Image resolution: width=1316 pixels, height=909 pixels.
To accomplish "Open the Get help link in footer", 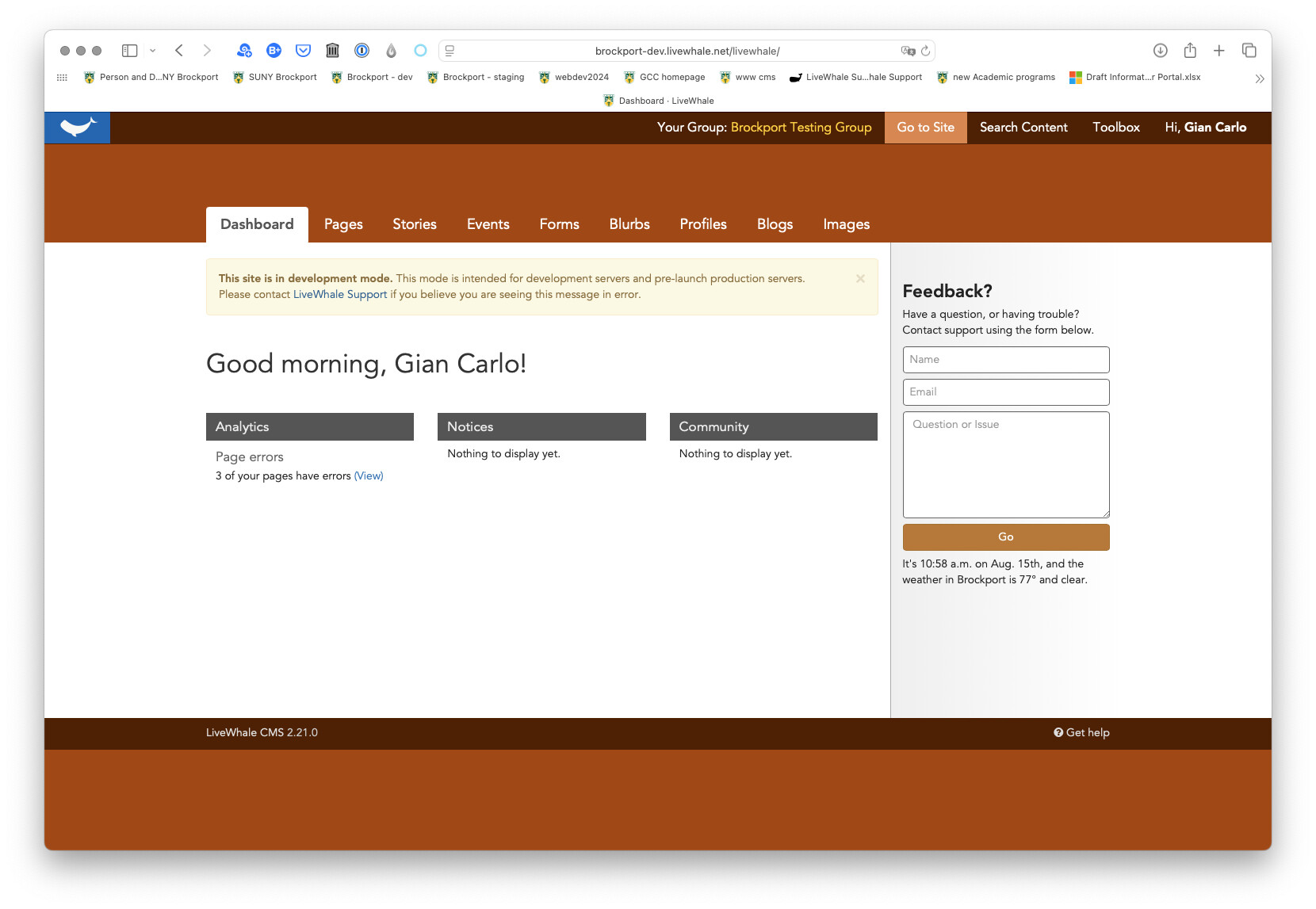I will (x=1081, y=733).
